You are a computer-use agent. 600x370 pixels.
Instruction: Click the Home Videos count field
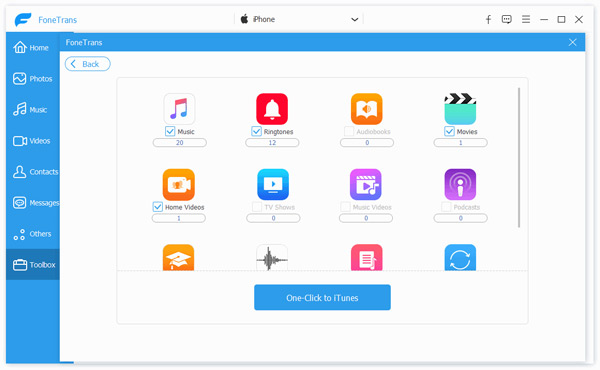point(179,218)
